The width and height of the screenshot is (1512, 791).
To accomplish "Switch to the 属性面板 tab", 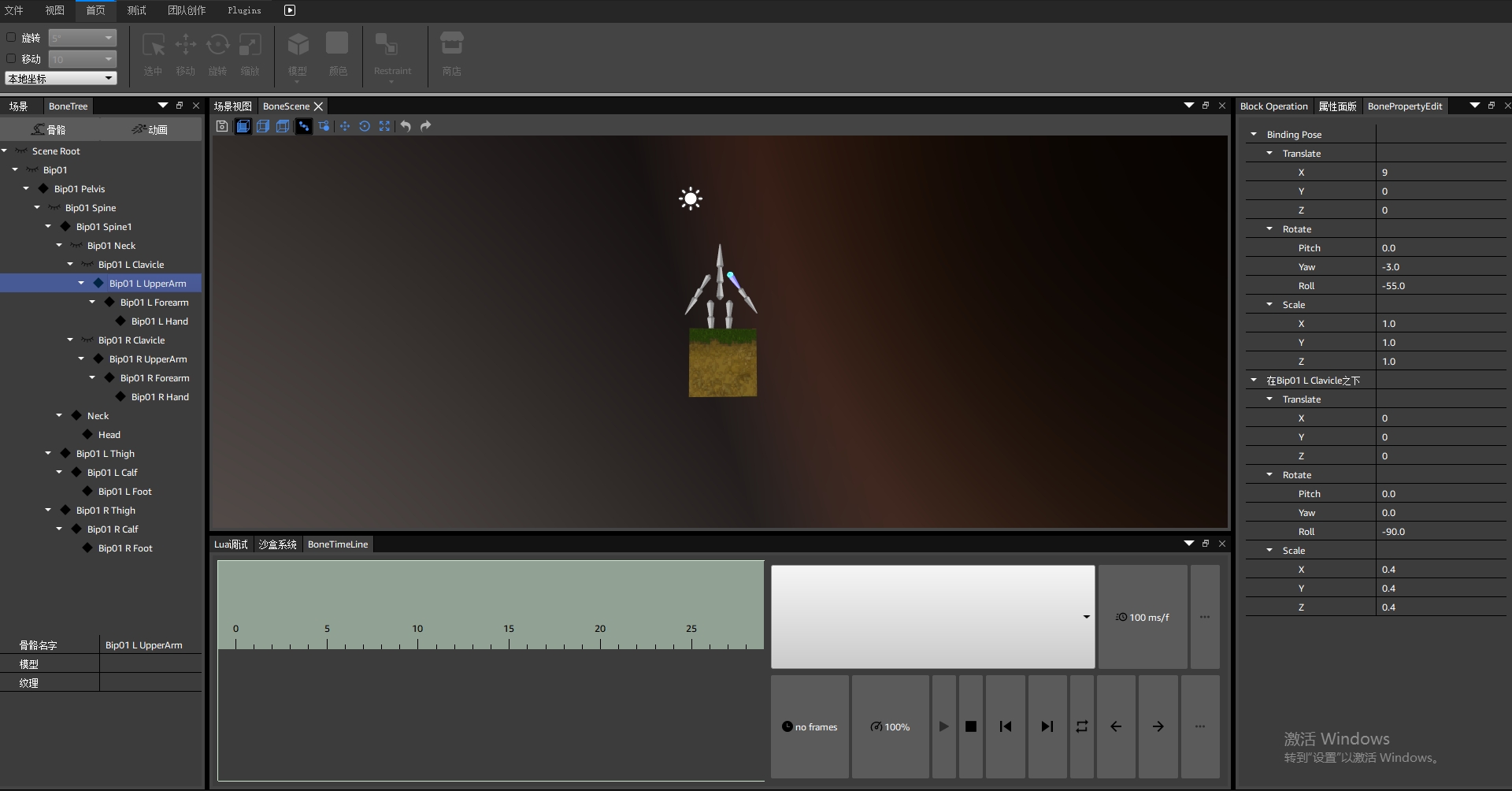I will click(1337, 106).
